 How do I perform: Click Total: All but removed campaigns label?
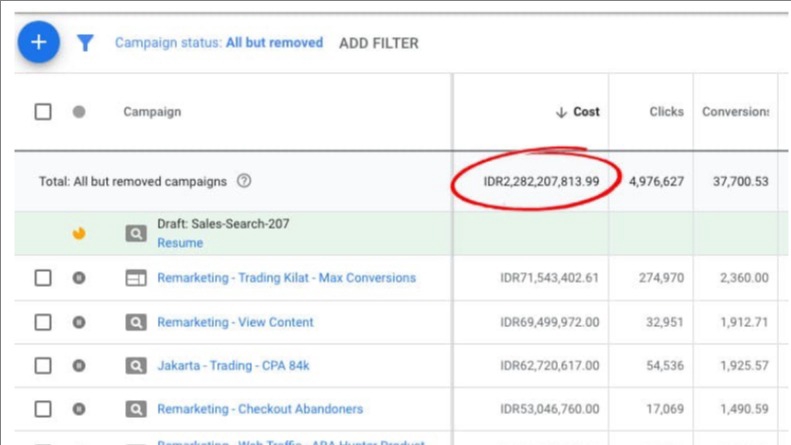tap(133, 181)
